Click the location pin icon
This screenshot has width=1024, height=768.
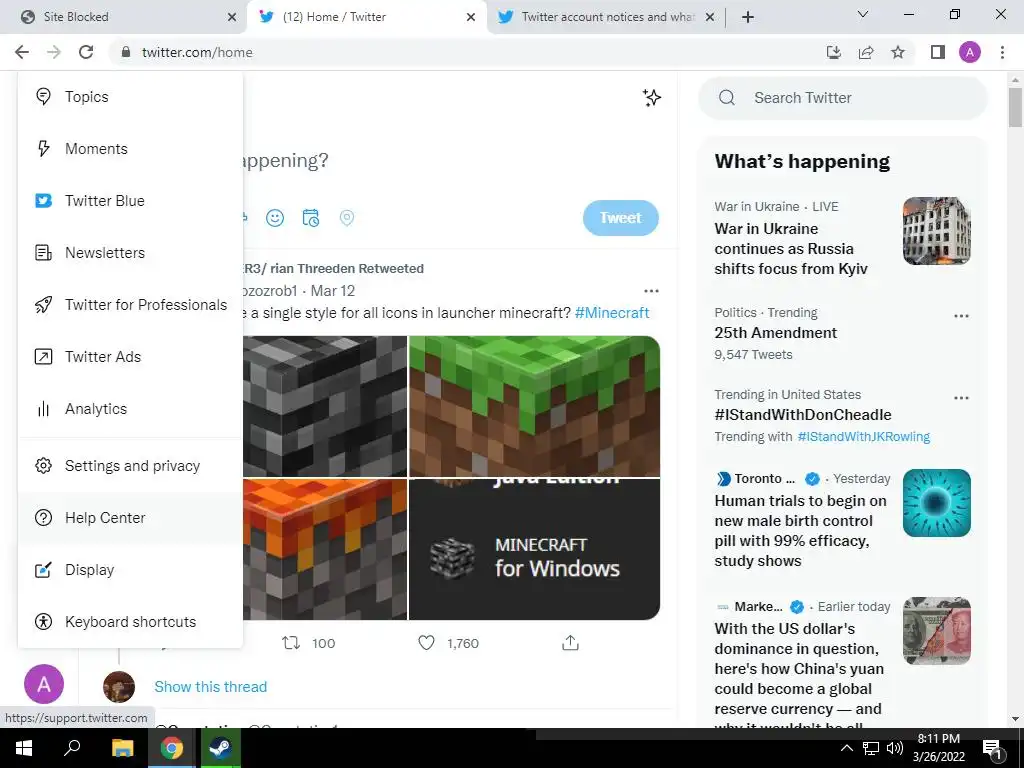point(347,218)
